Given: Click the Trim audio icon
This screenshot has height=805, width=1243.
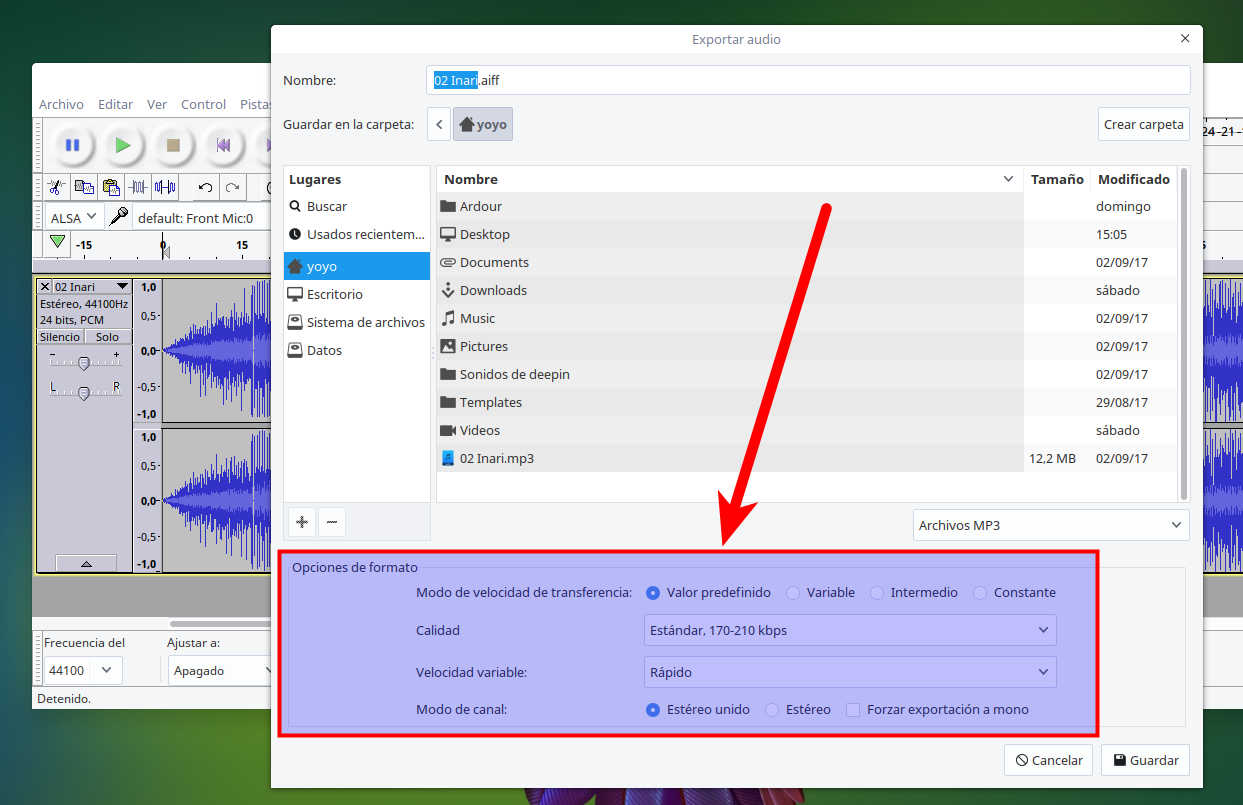Looking at the screenshot, I should (x=138, y=187).
